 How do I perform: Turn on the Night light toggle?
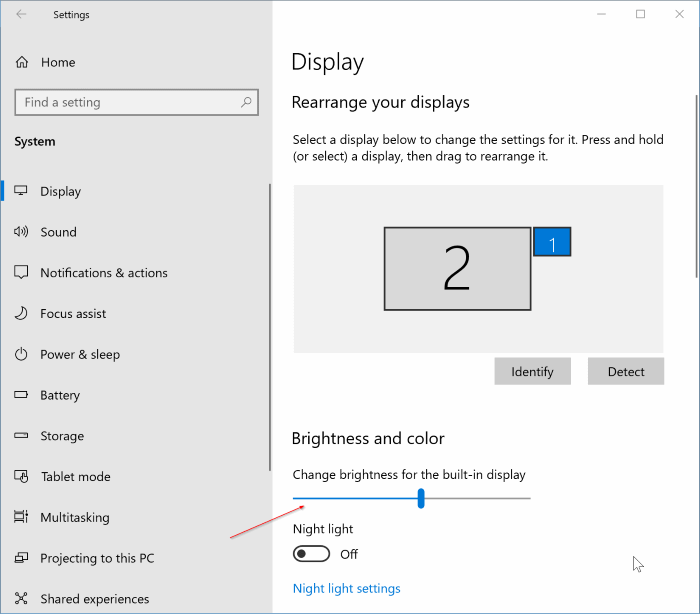pyautogui.click(x=311, y=554)
